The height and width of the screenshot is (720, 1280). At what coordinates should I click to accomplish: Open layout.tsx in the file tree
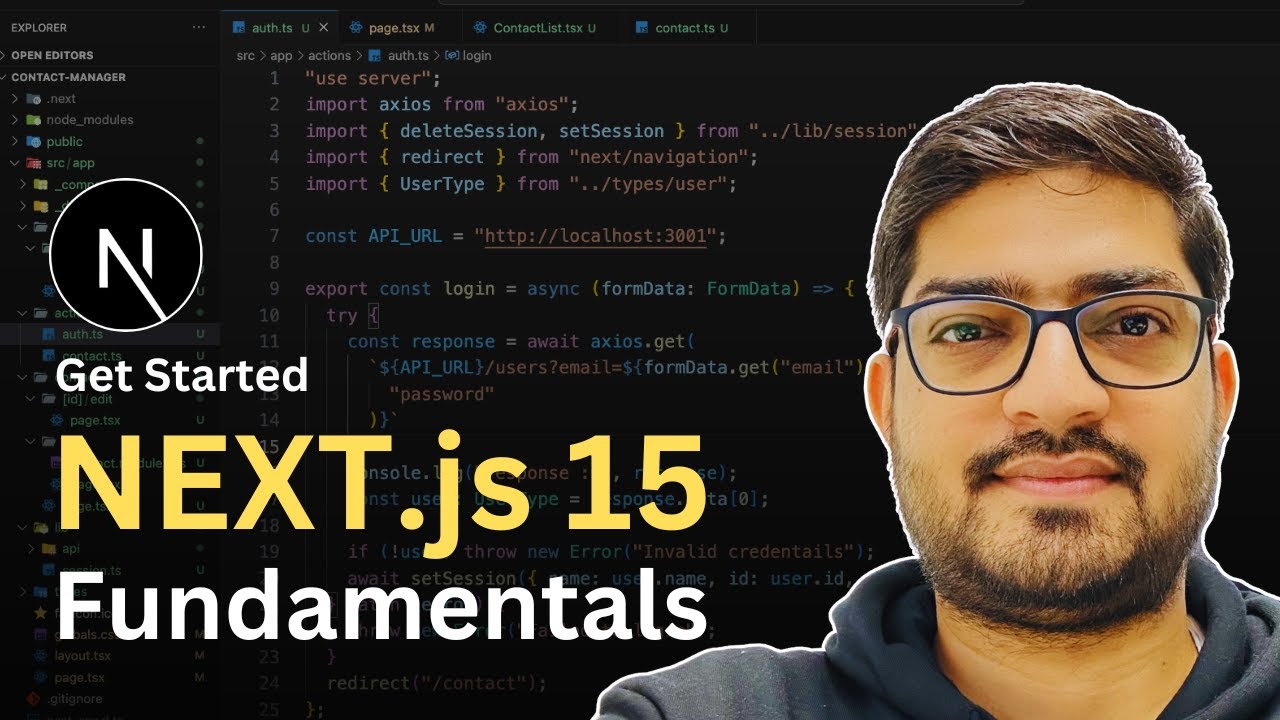[x=82, y=656]
